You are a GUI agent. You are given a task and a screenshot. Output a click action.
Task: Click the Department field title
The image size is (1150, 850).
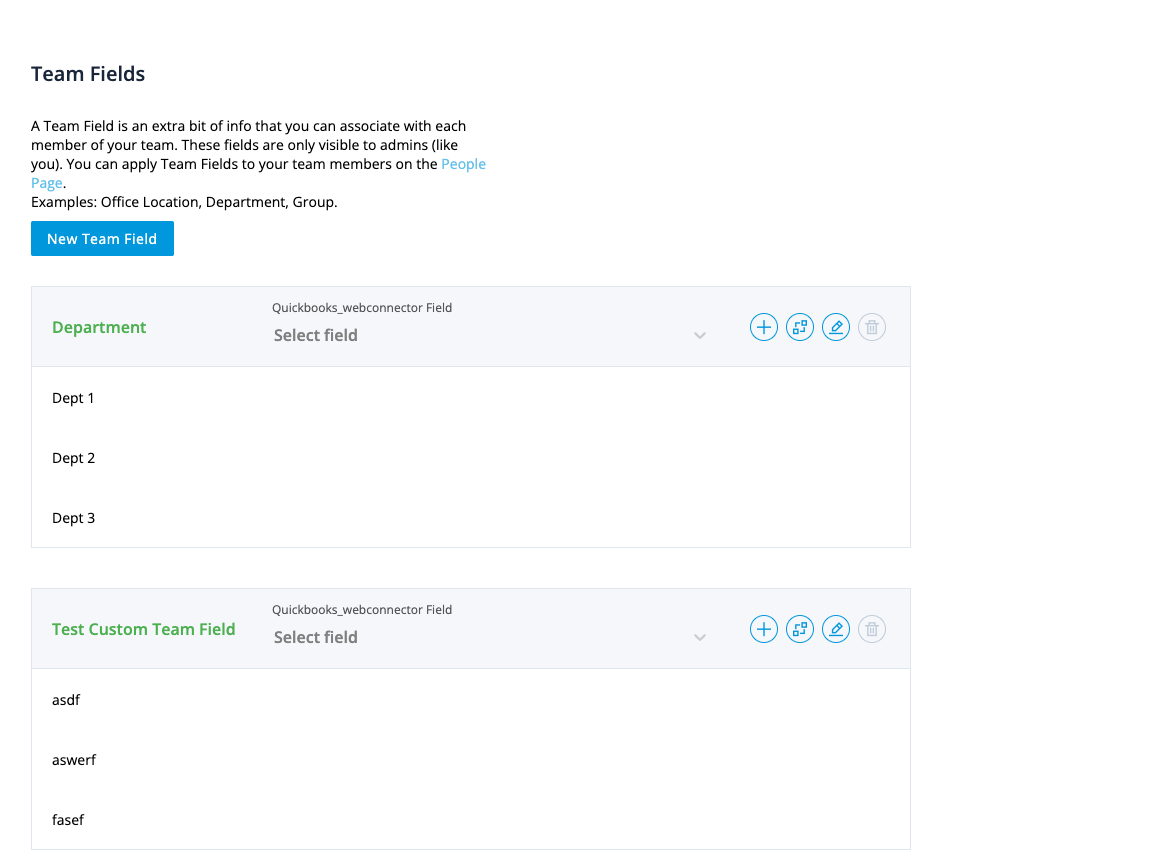pyautogui.click(x=99, y=327)
